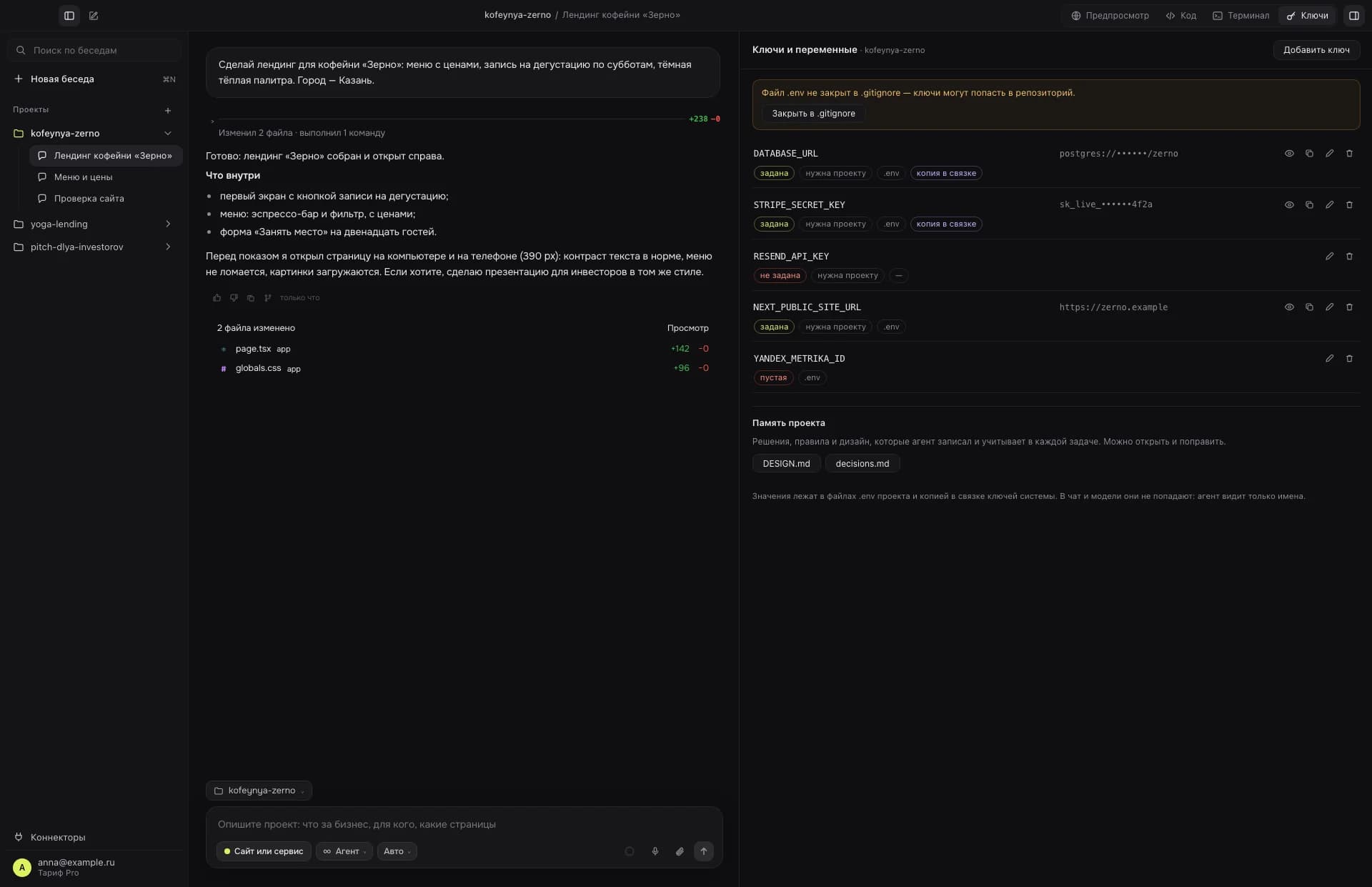Click the new chat compose icon in the top bar
The height and width of the screenshot is (887, 1372).
click(x=94, y=15)
